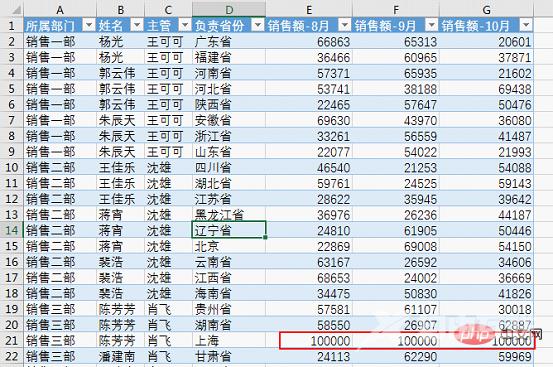Open the 主管 filter dropdown

(185, 25)
